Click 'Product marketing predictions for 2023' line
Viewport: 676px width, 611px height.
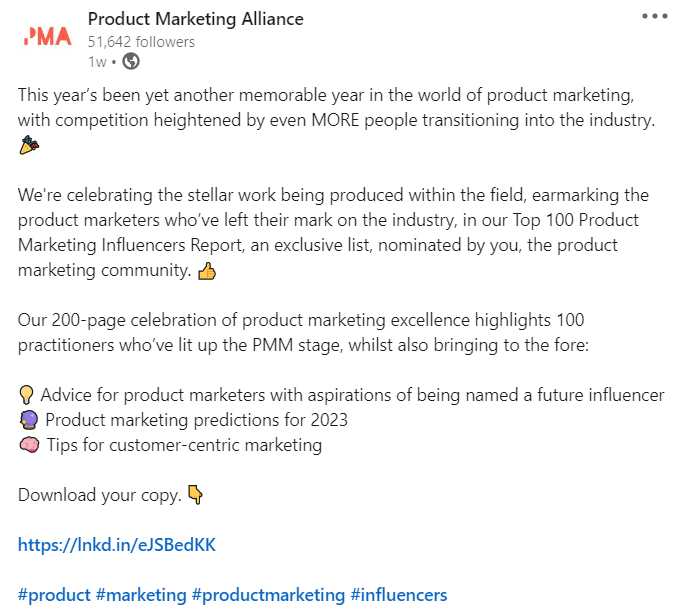[x=197, y=420]
